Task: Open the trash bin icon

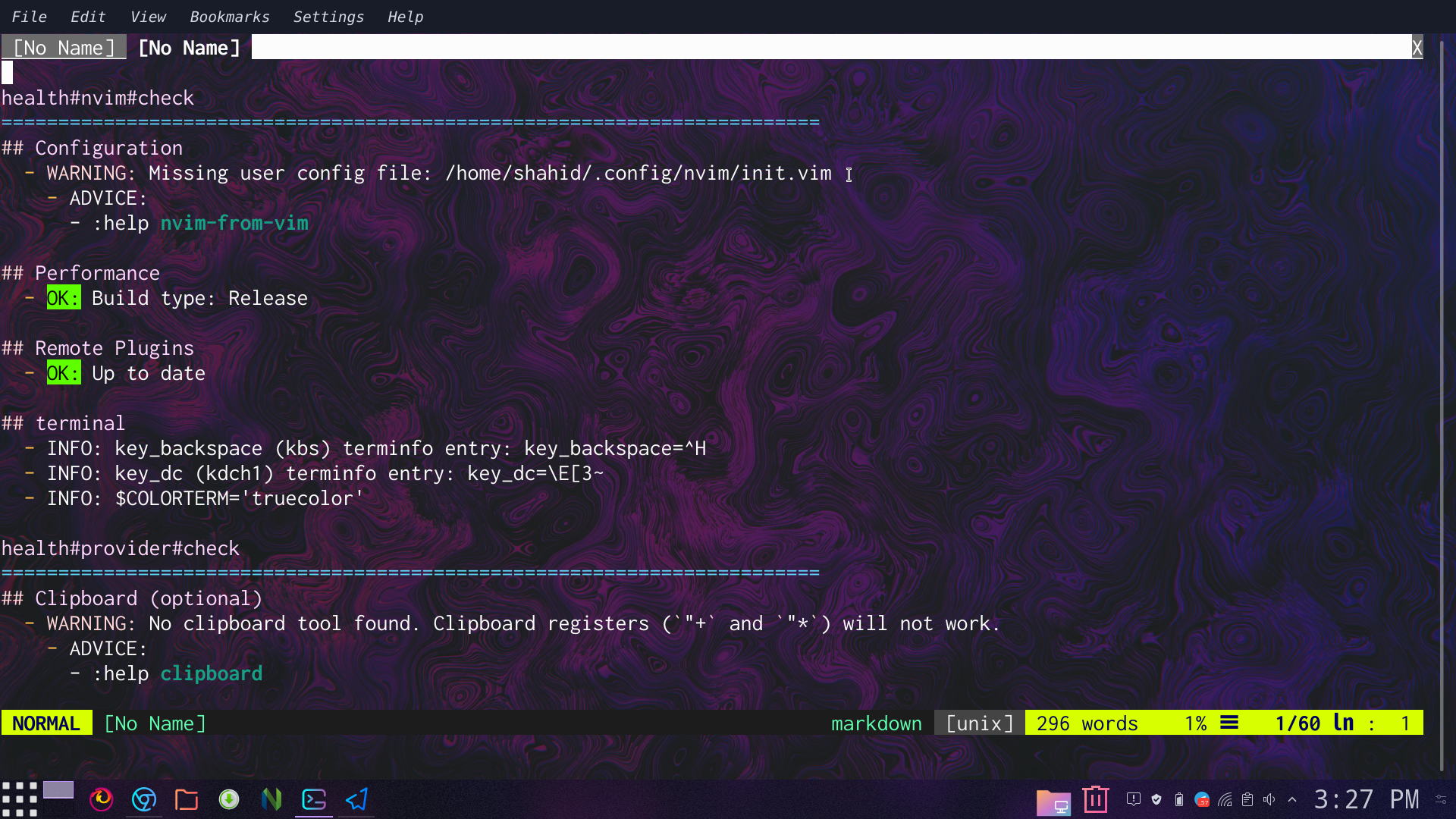Action: pos(1096,799)
